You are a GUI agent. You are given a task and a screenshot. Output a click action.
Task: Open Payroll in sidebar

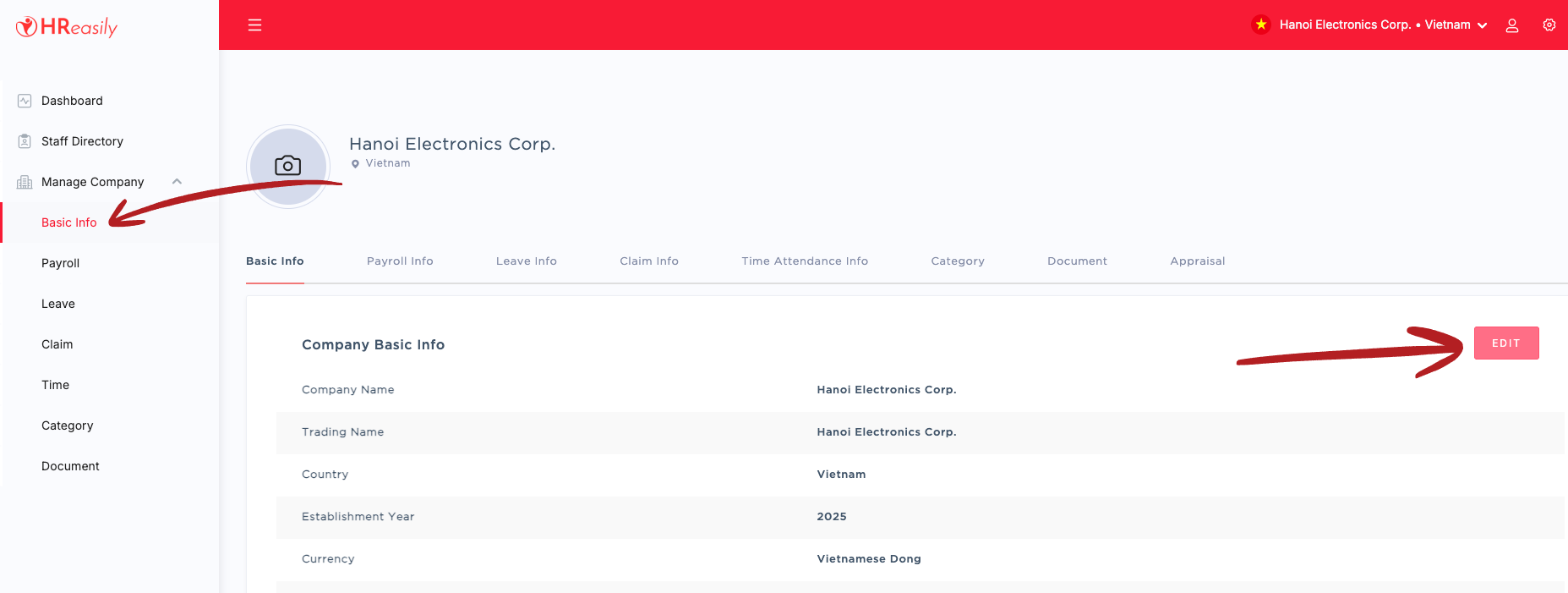[60, 263]
